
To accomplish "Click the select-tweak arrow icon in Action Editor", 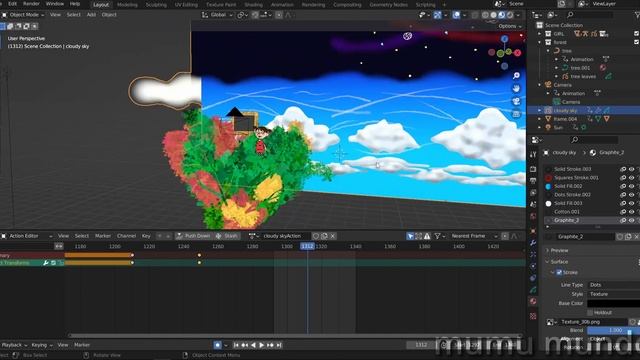I will pos(410,236).
